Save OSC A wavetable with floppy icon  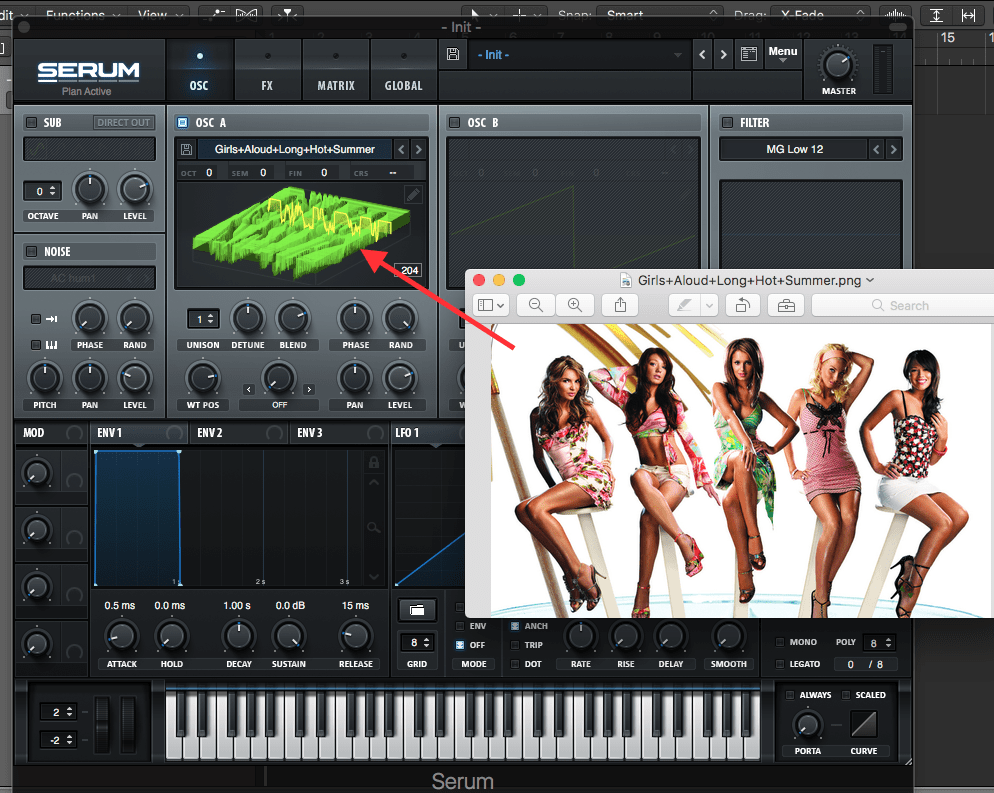point(186,150)
